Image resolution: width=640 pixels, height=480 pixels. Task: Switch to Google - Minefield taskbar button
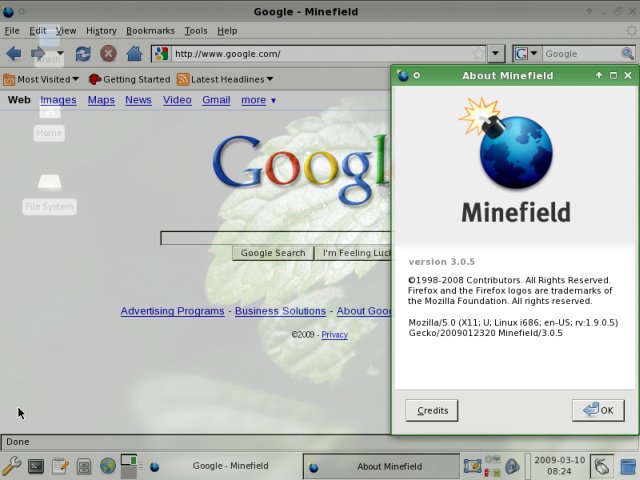coord(222,466)
